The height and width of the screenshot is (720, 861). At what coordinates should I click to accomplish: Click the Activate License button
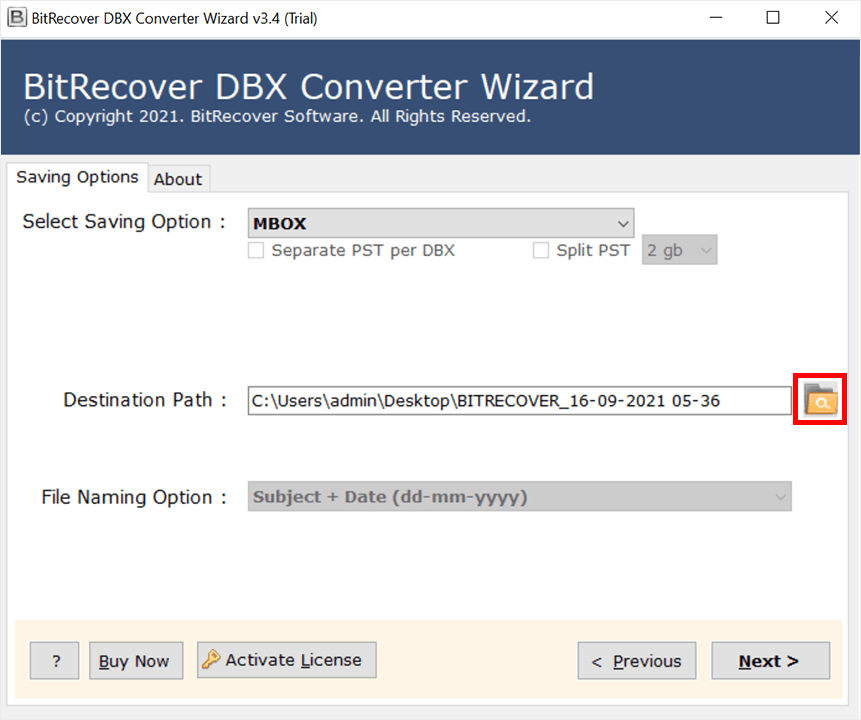[286, 660]
